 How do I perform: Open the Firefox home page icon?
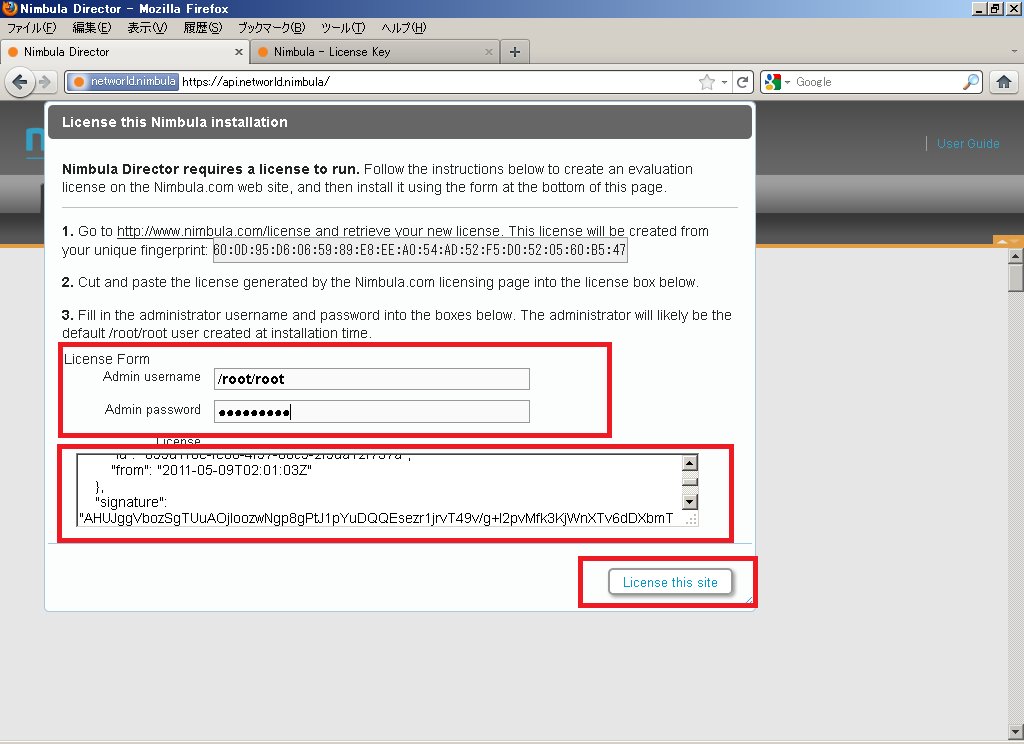(x=1004, y=82)
